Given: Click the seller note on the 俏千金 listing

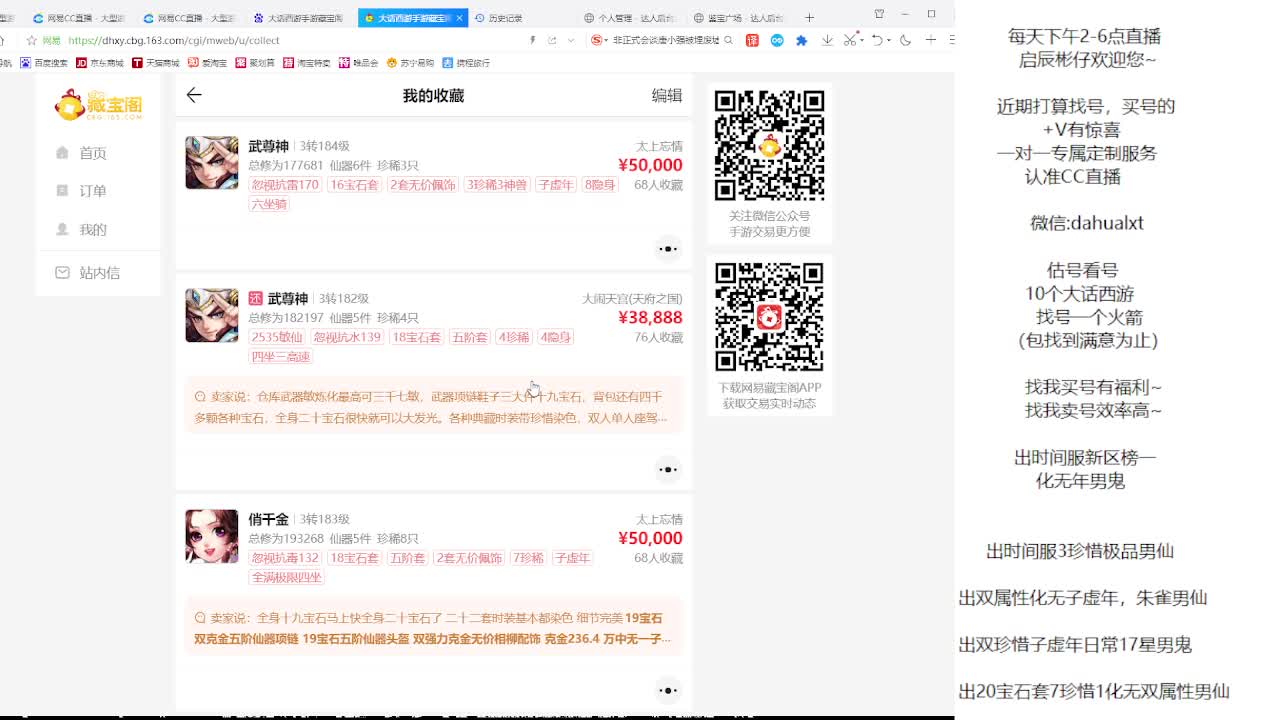Looking at the screenshot, I should (434, 628).
